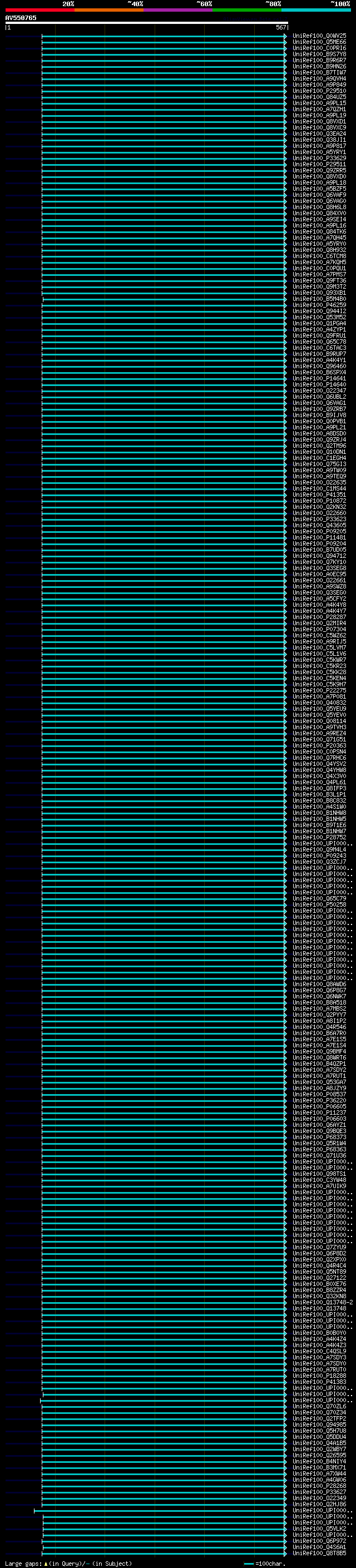Select the UniRef100_A5BZF5 label

pyautogui.click(x=319, y=189)
